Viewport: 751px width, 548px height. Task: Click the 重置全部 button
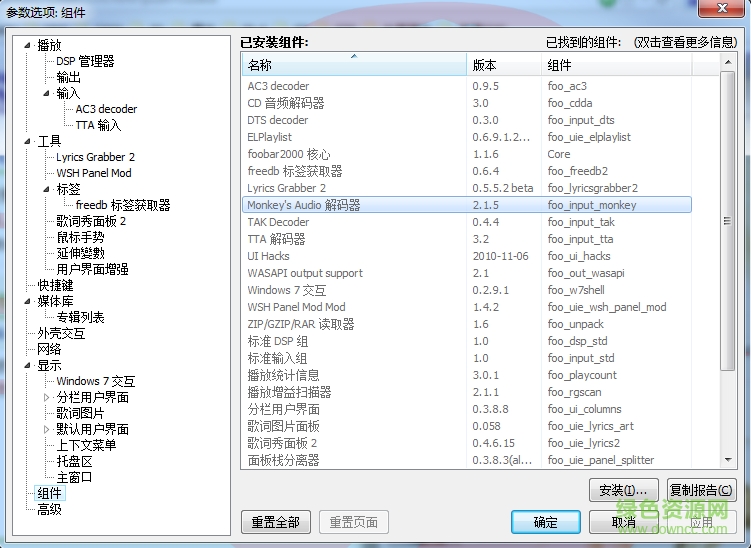point(276,522)
